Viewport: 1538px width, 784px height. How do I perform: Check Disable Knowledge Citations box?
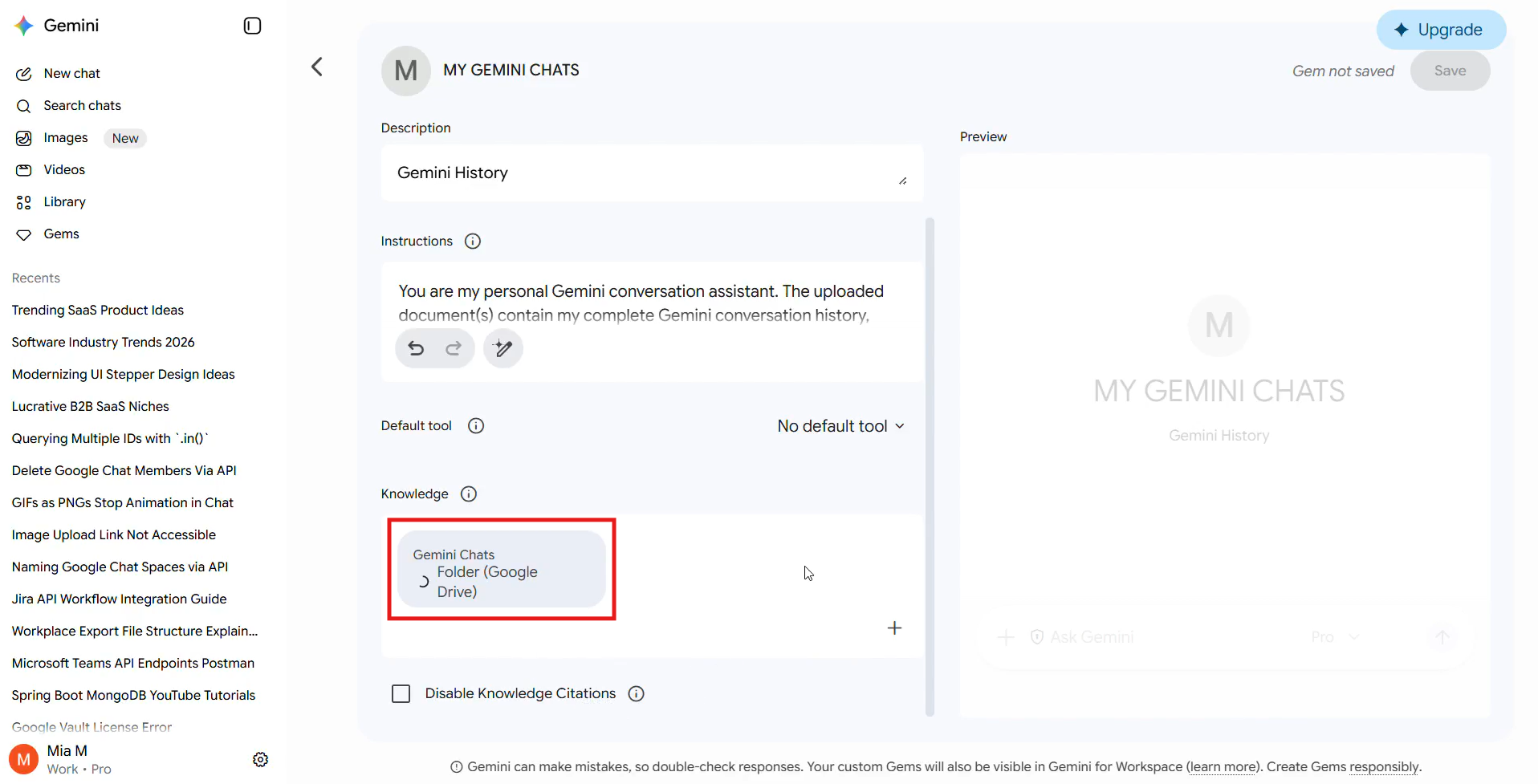(401, 694)
